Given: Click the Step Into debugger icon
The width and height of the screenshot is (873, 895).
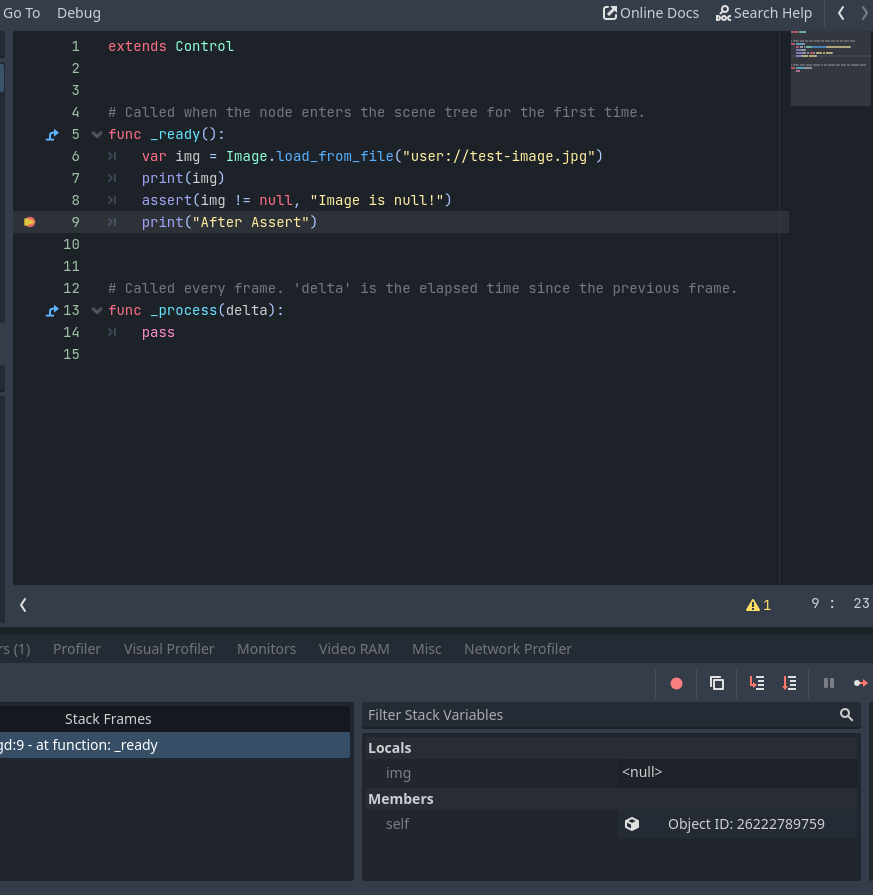Looking at the screenshot, I should pos(756,683).
